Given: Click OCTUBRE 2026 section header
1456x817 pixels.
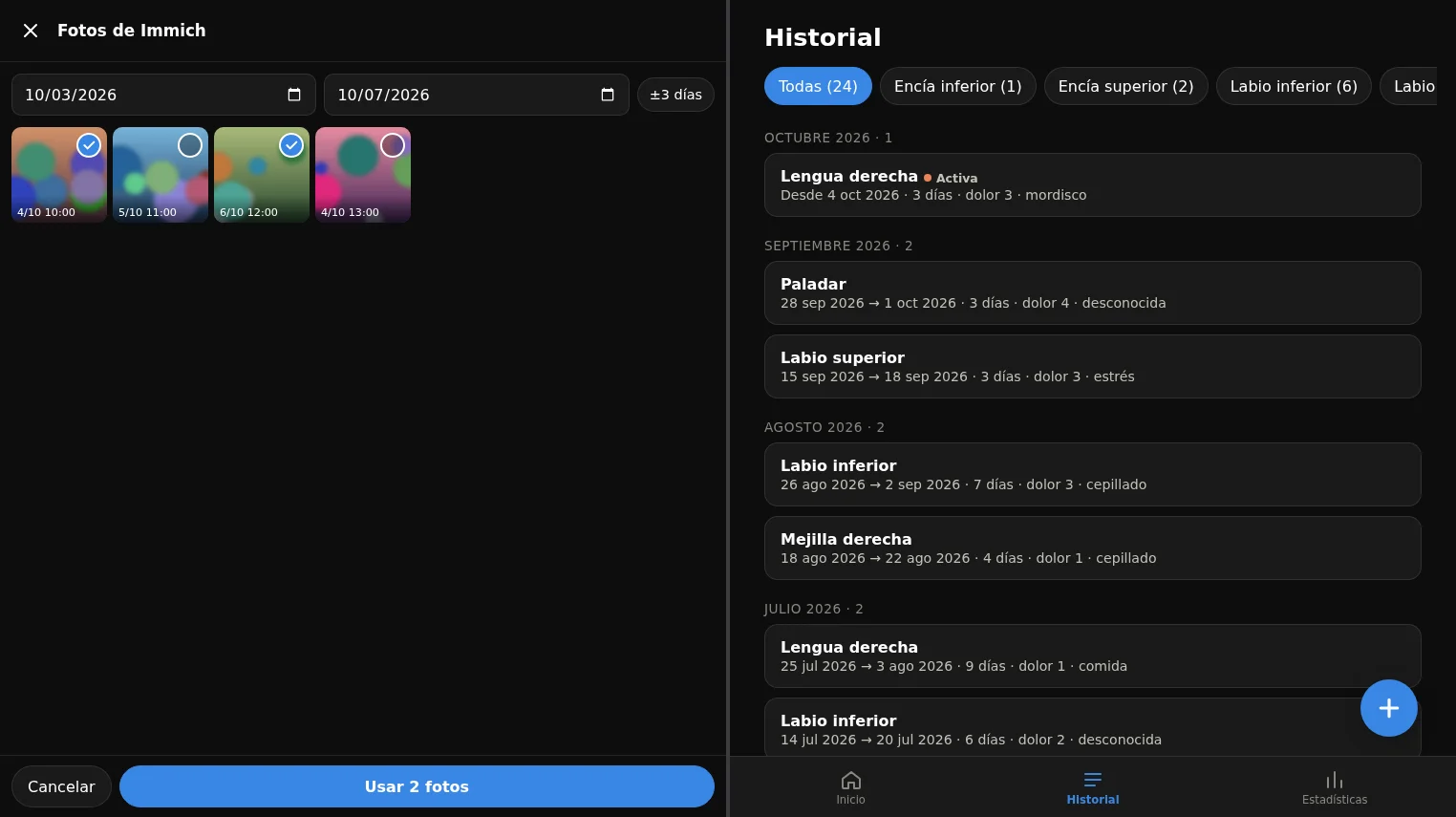Looking at the screenshot, I should click(828, 138).
